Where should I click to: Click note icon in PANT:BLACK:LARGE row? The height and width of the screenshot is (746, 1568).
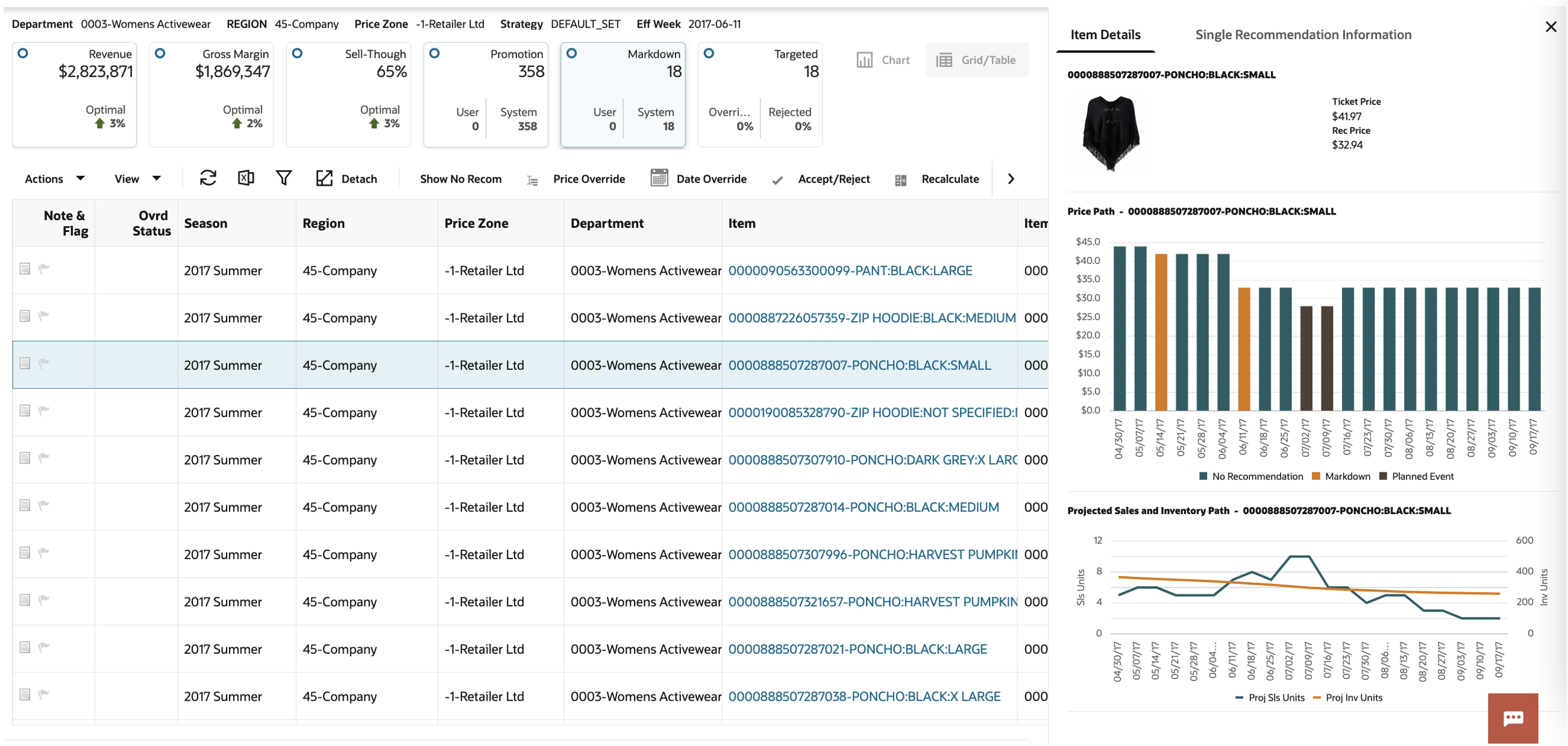click(x=25, y=269)
